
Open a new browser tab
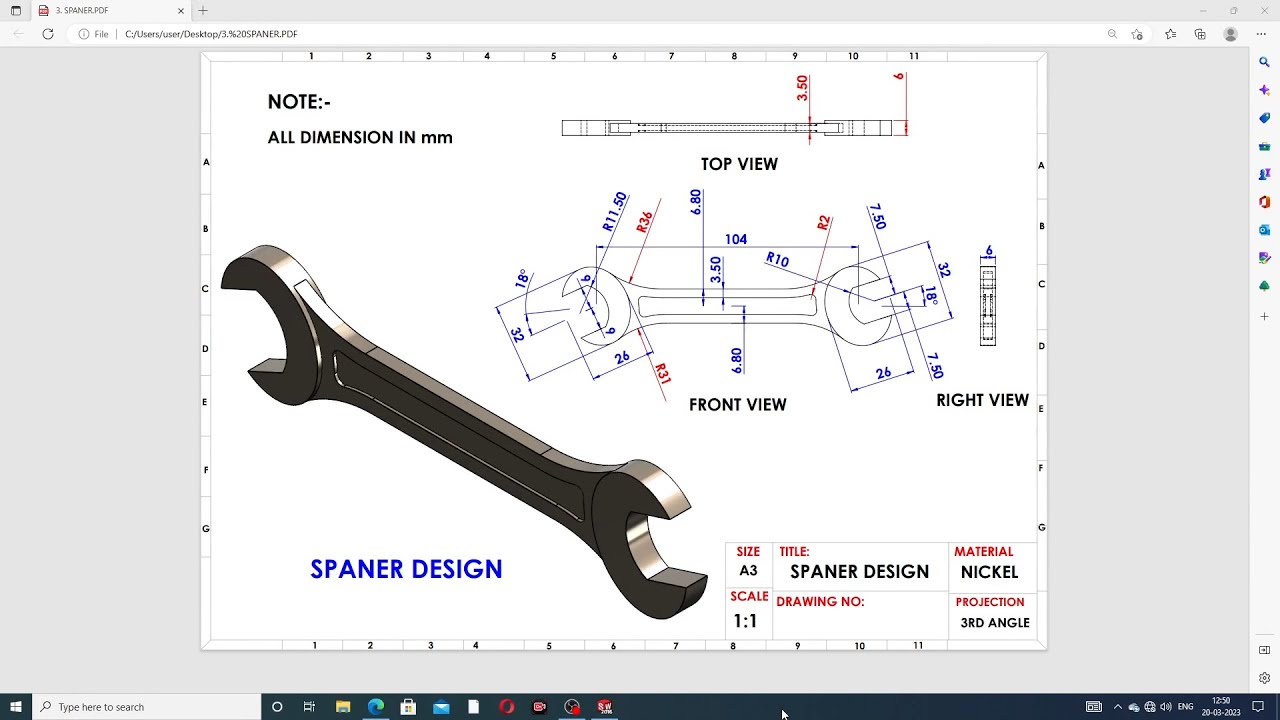click(x=203, y=10)
